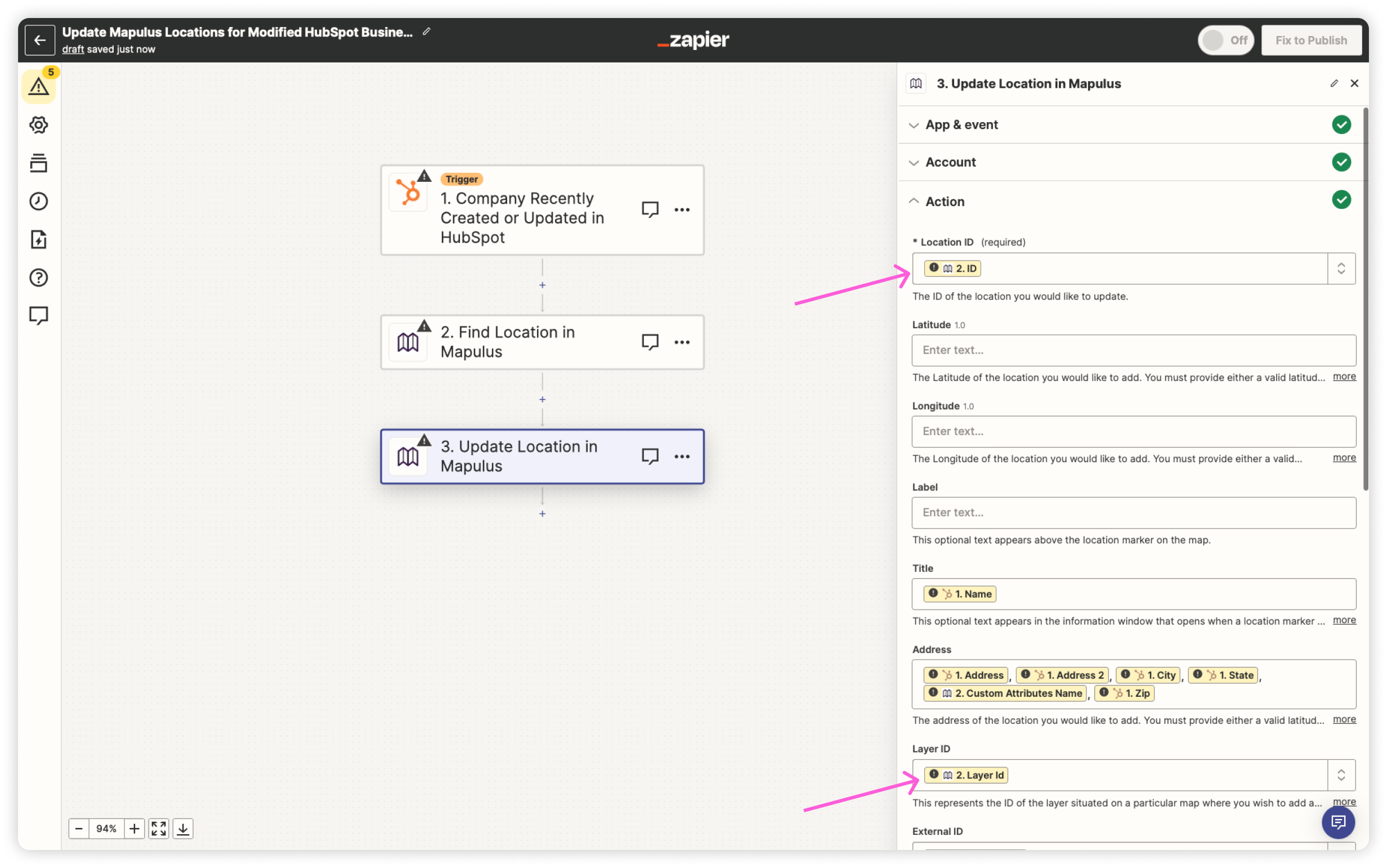Select the 1. State pill
Screen dimensions: 1387x868
coord(1223,675)
